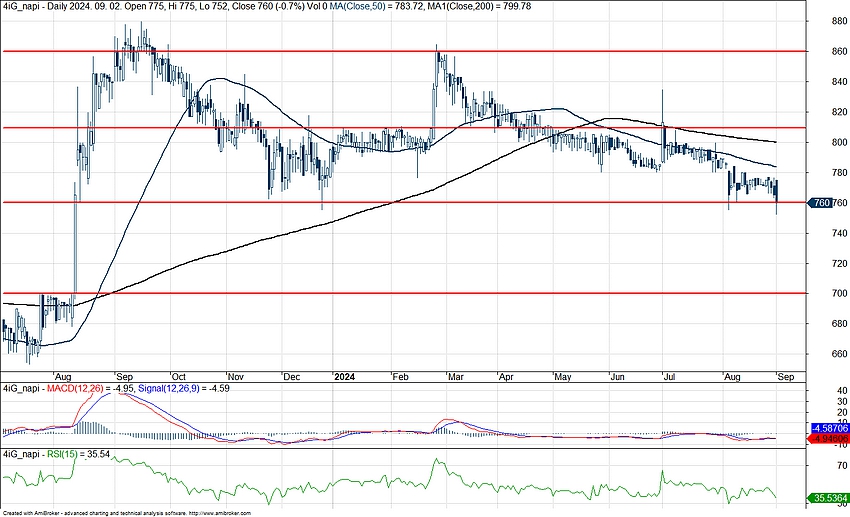Click the bold 2024 year label
The height and width of the screenshot is (517, 850).
coord(344,377)
